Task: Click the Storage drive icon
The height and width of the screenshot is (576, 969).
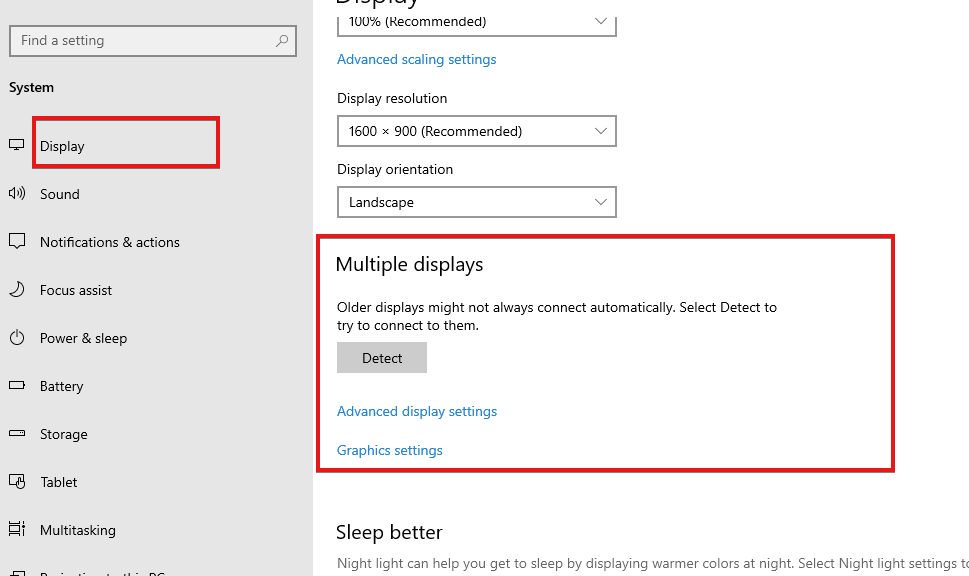Action: click(x=16, y=434)
